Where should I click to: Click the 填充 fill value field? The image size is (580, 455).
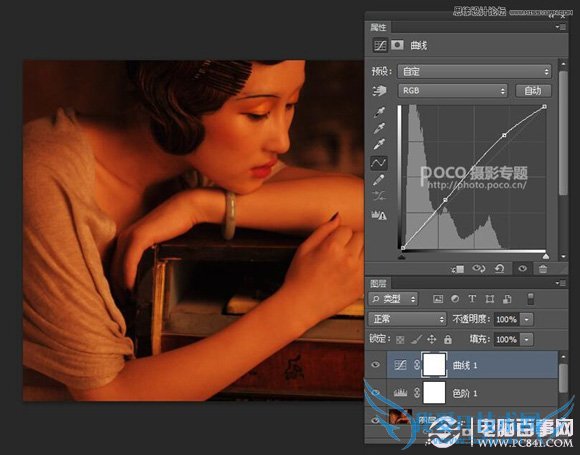click(506, 339)
